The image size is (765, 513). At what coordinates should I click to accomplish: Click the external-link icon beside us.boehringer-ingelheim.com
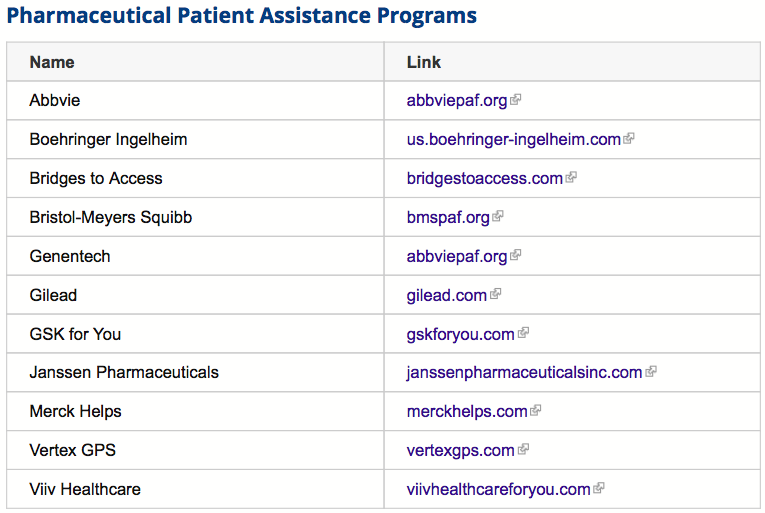629,139
